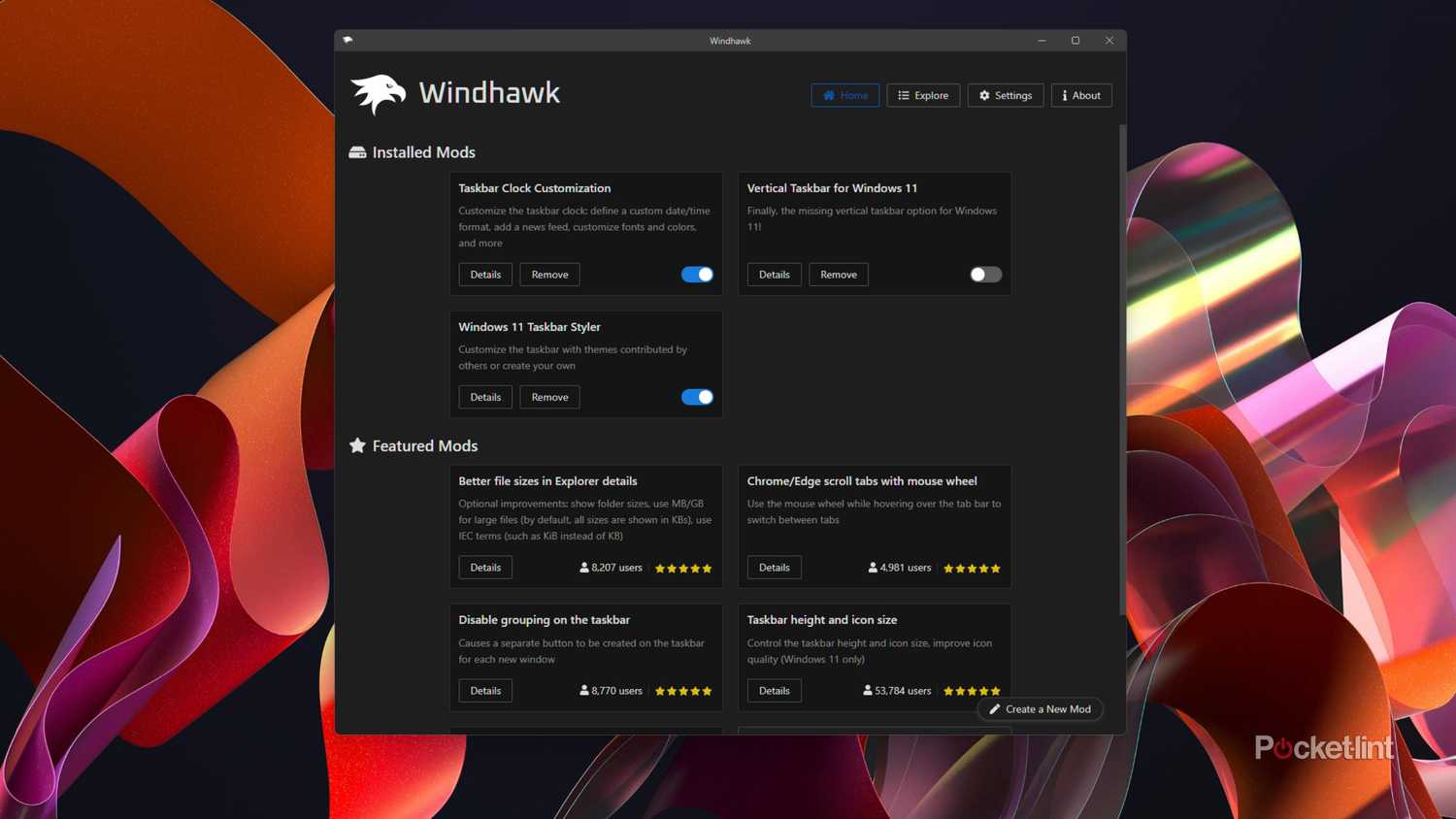Open Settings using the gear icon
Viewport: 1456px width, 819px height.
[982, 95]
